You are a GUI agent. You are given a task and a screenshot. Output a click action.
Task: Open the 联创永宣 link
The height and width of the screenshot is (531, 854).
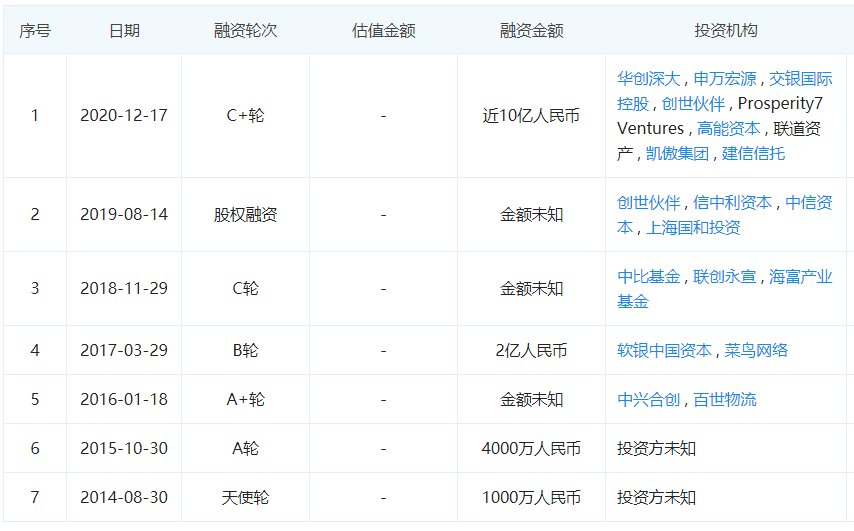[724, 277]
